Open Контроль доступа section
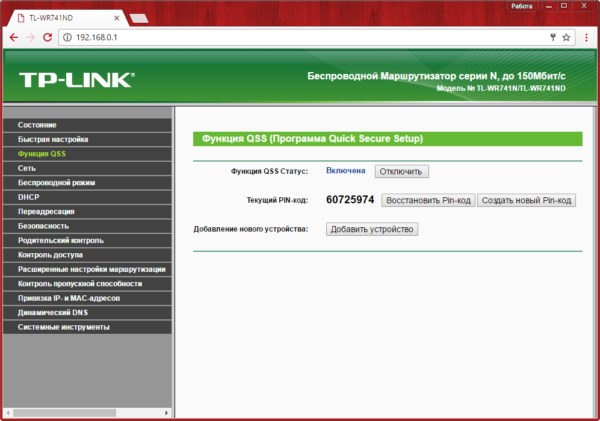 (x=87, y=255)
